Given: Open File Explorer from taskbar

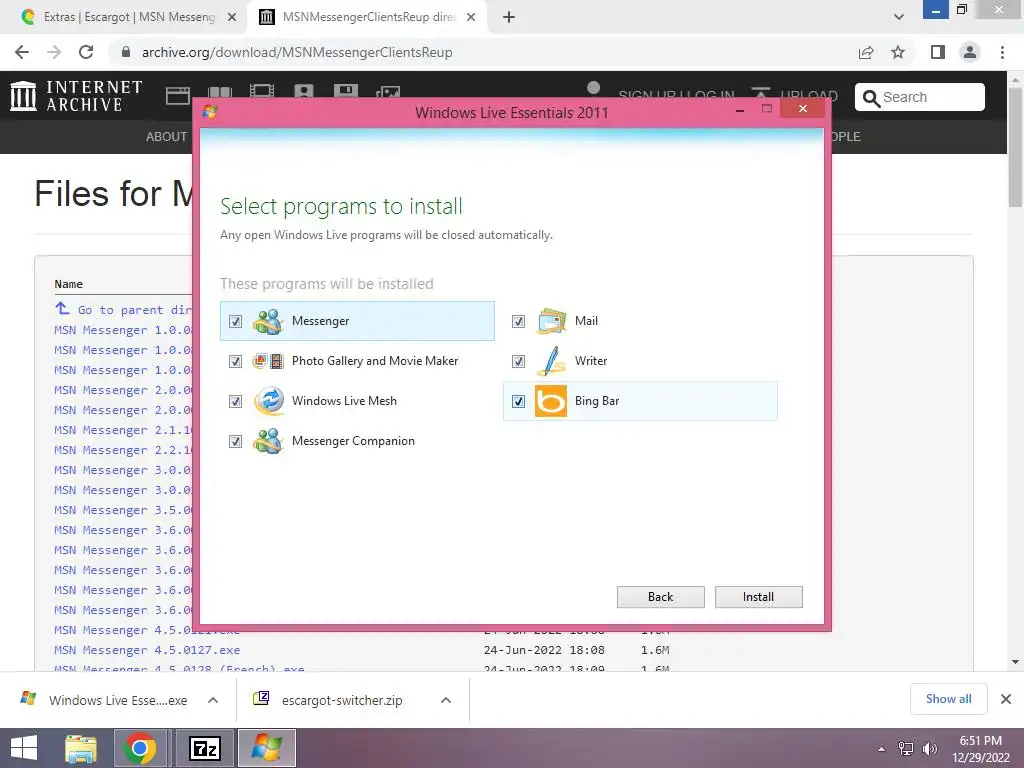Looking at the screenshot, I should [81, 748].
